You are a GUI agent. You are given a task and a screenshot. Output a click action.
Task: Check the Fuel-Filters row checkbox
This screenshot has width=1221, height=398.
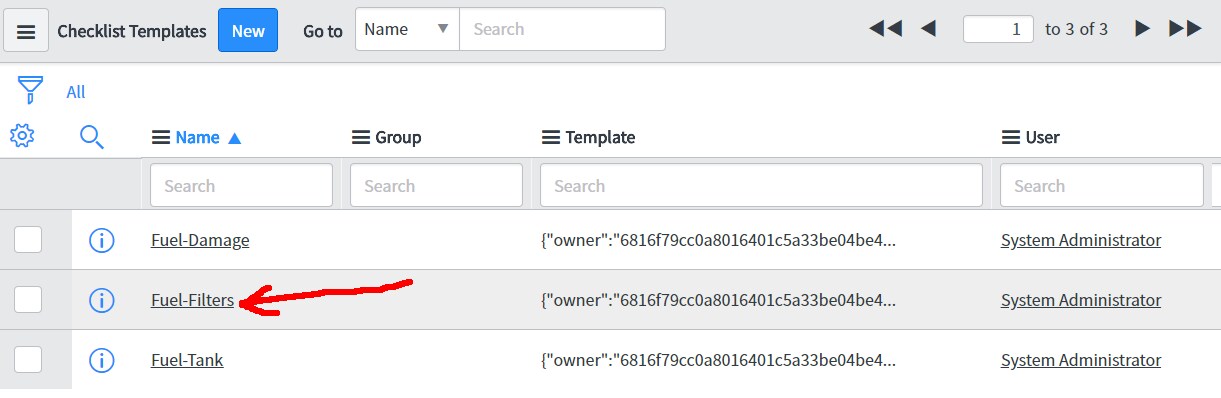[28, 299]
